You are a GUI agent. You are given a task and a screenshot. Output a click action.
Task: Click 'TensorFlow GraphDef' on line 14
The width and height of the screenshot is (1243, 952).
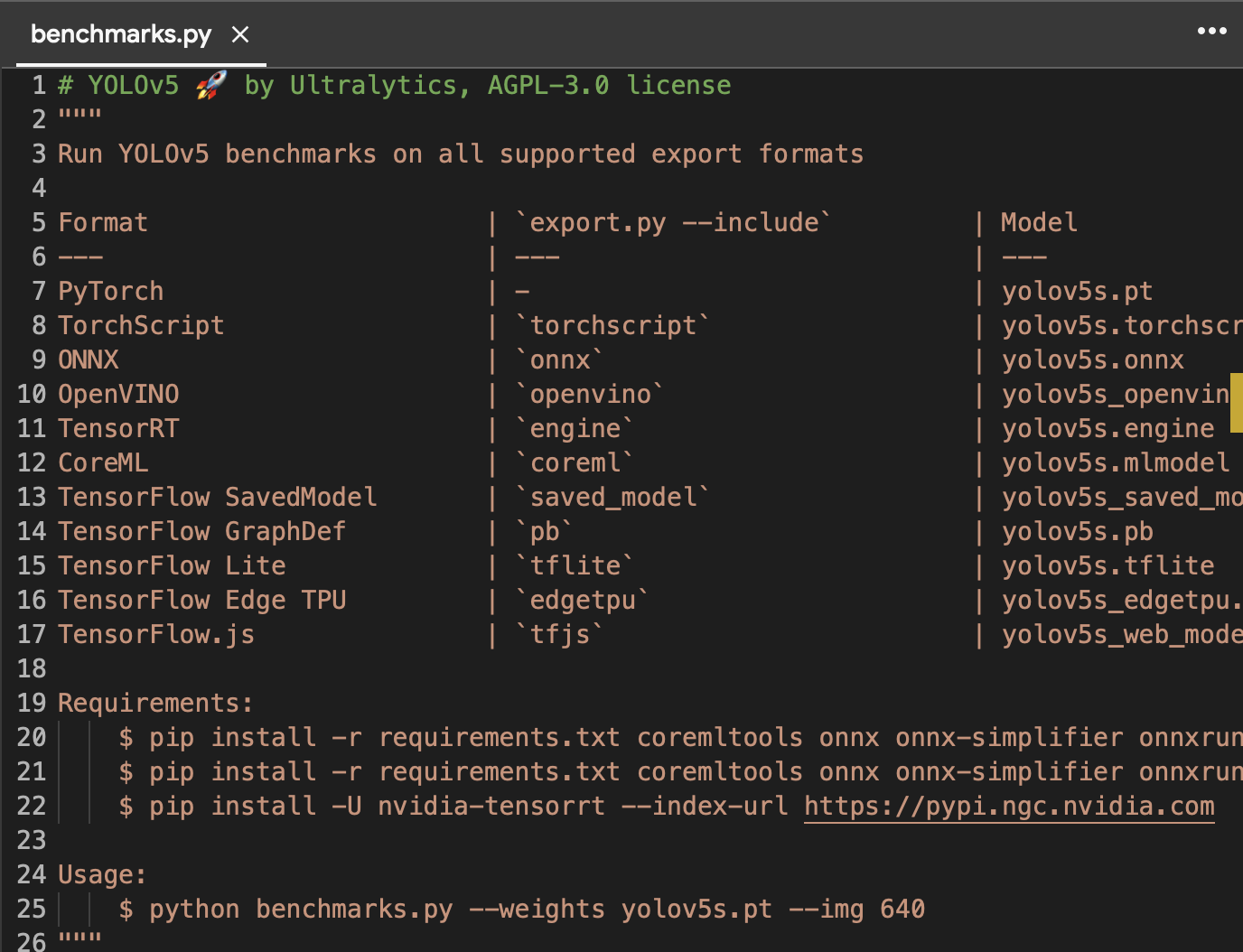pos(202,531)
